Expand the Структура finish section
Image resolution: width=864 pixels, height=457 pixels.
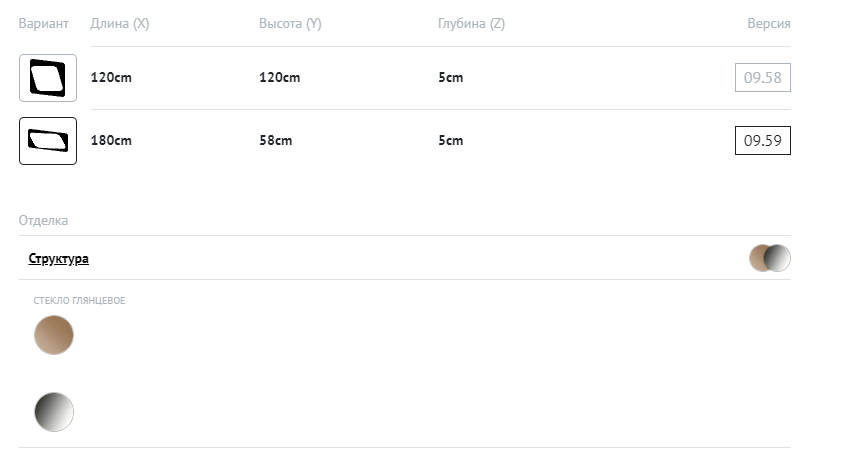(58, 259)
